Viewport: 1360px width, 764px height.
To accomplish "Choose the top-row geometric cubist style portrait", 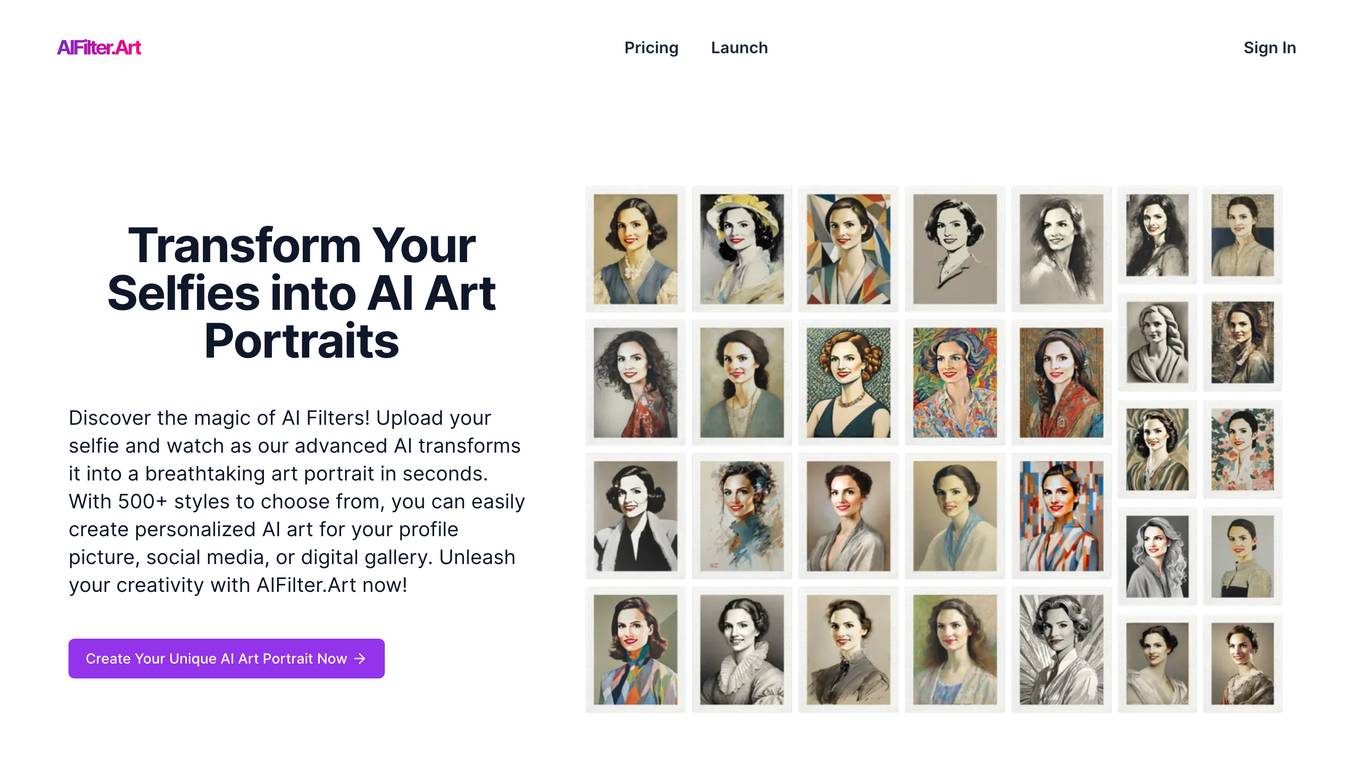I will (848, 248).
